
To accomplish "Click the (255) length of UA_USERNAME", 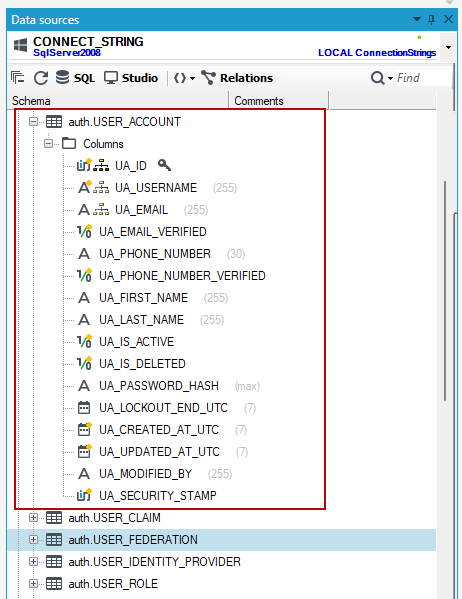I will pos(225,188).
